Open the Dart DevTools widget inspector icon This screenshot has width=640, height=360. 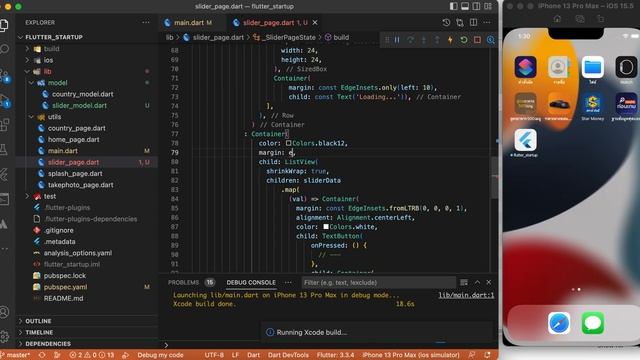click(x=491, y=40)
